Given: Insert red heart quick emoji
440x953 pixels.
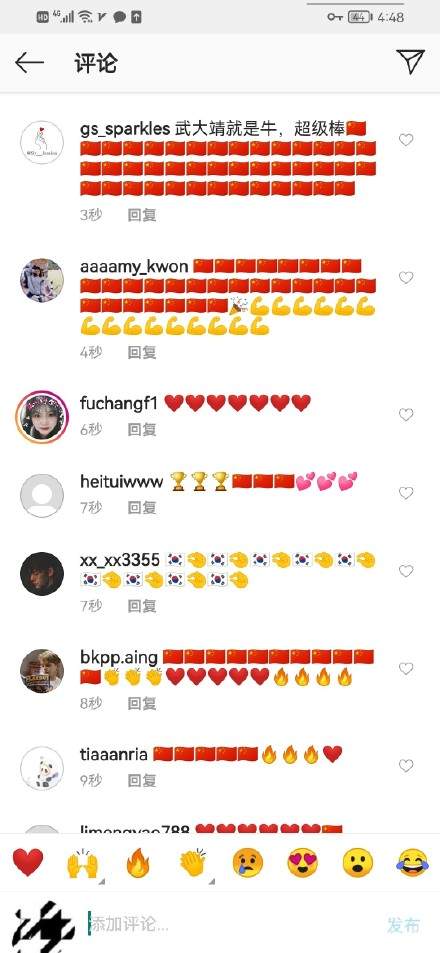Looking at the screenshot, I should coord(28,862).
